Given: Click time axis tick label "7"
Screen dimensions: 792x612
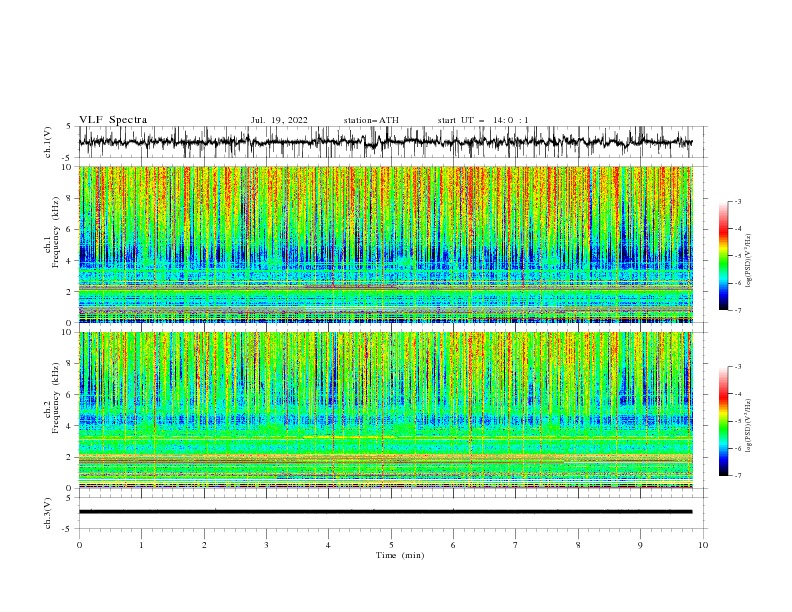Looking at the screenshot, I should 516,545.
